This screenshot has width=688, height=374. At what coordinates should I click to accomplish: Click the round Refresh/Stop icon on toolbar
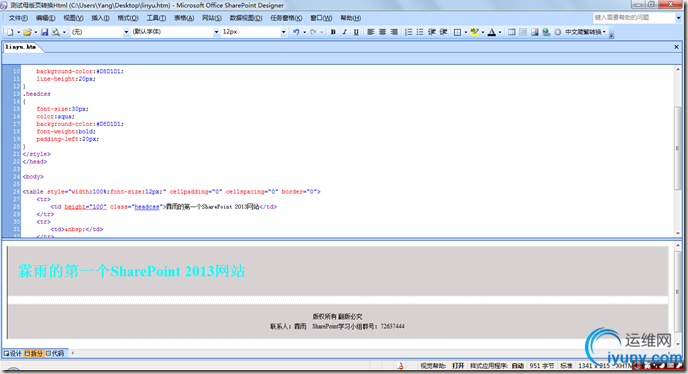coord(558,32)
